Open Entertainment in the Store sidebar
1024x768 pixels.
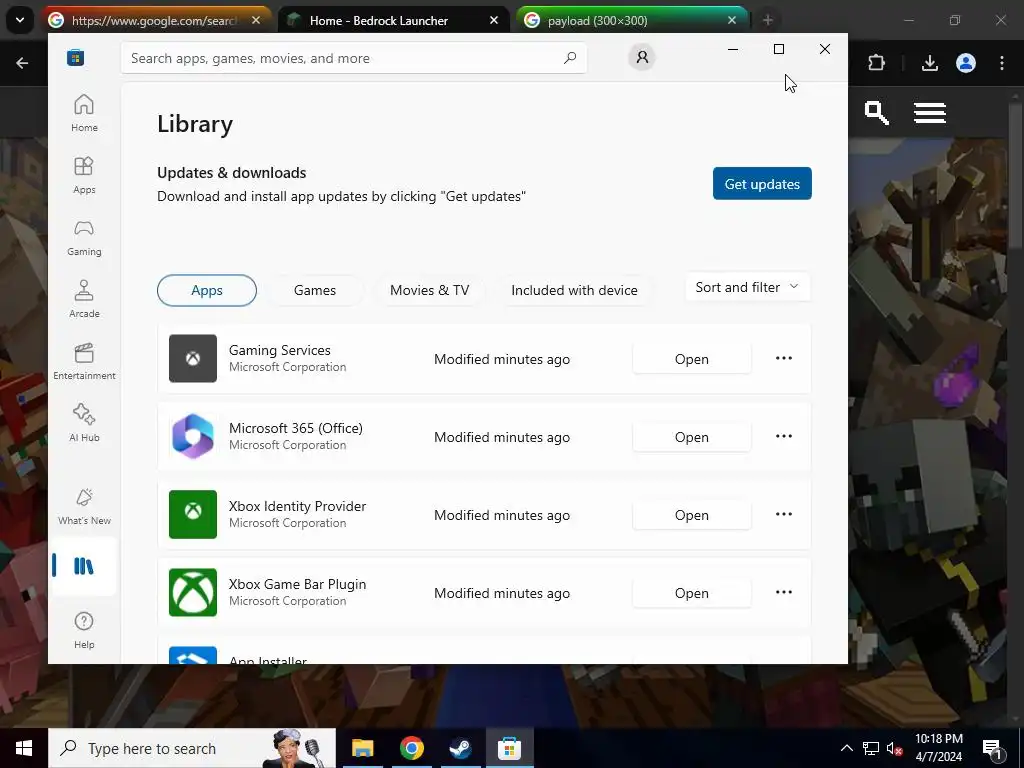tap(84, 361)
